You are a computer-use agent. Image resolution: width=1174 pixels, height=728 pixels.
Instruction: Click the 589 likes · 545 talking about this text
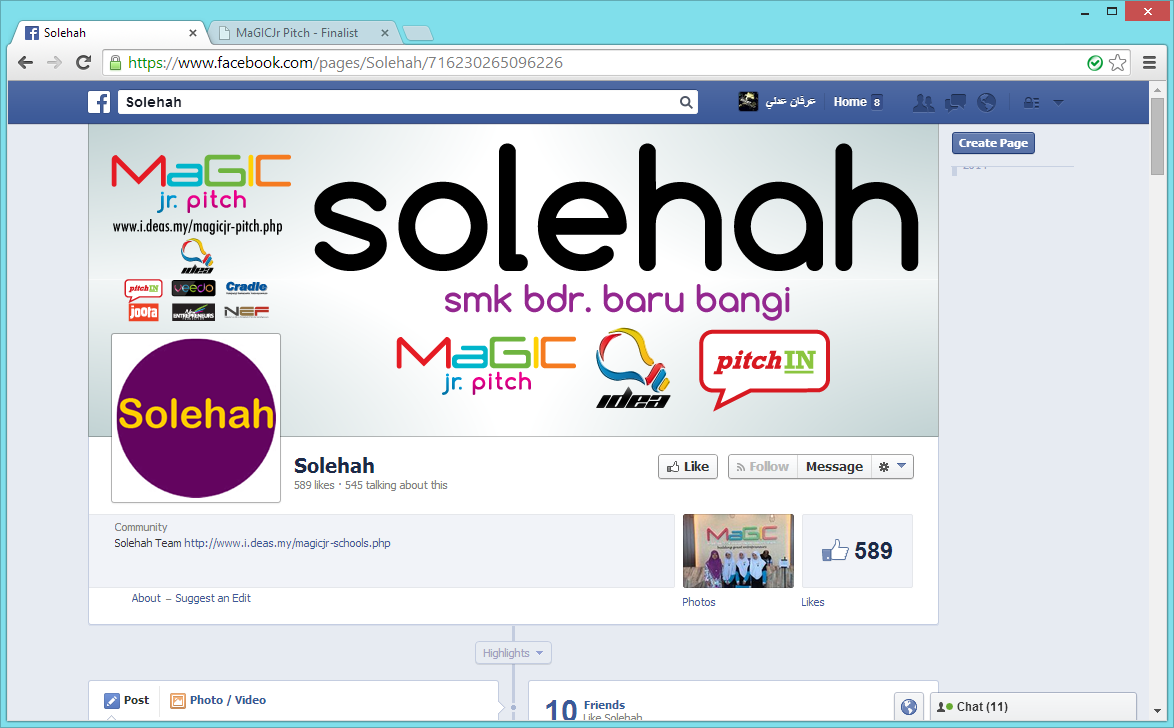tap(371, 485)
